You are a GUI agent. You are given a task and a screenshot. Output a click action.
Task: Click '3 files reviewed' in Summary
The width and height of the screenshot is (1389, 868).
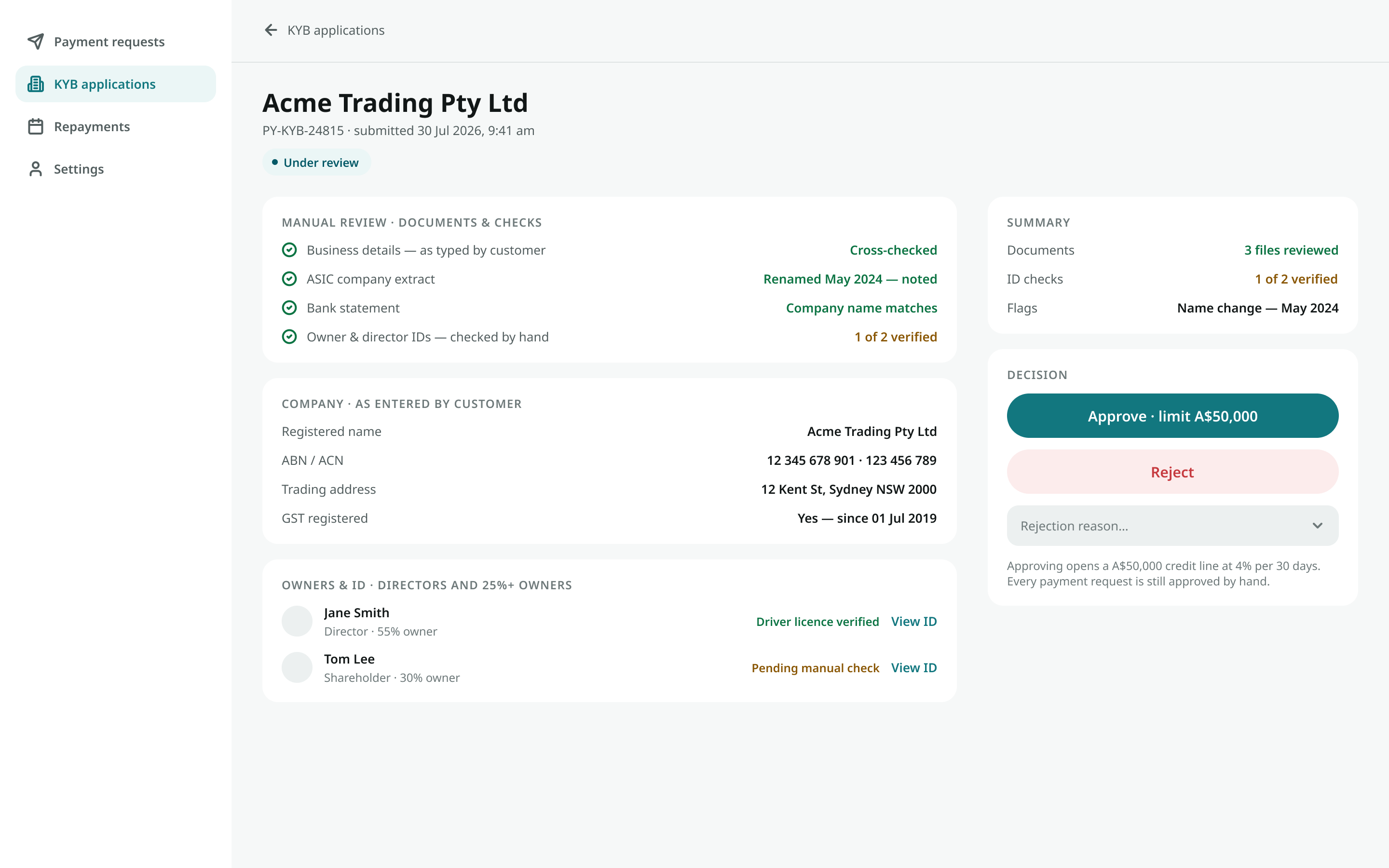coord(1291,250)
